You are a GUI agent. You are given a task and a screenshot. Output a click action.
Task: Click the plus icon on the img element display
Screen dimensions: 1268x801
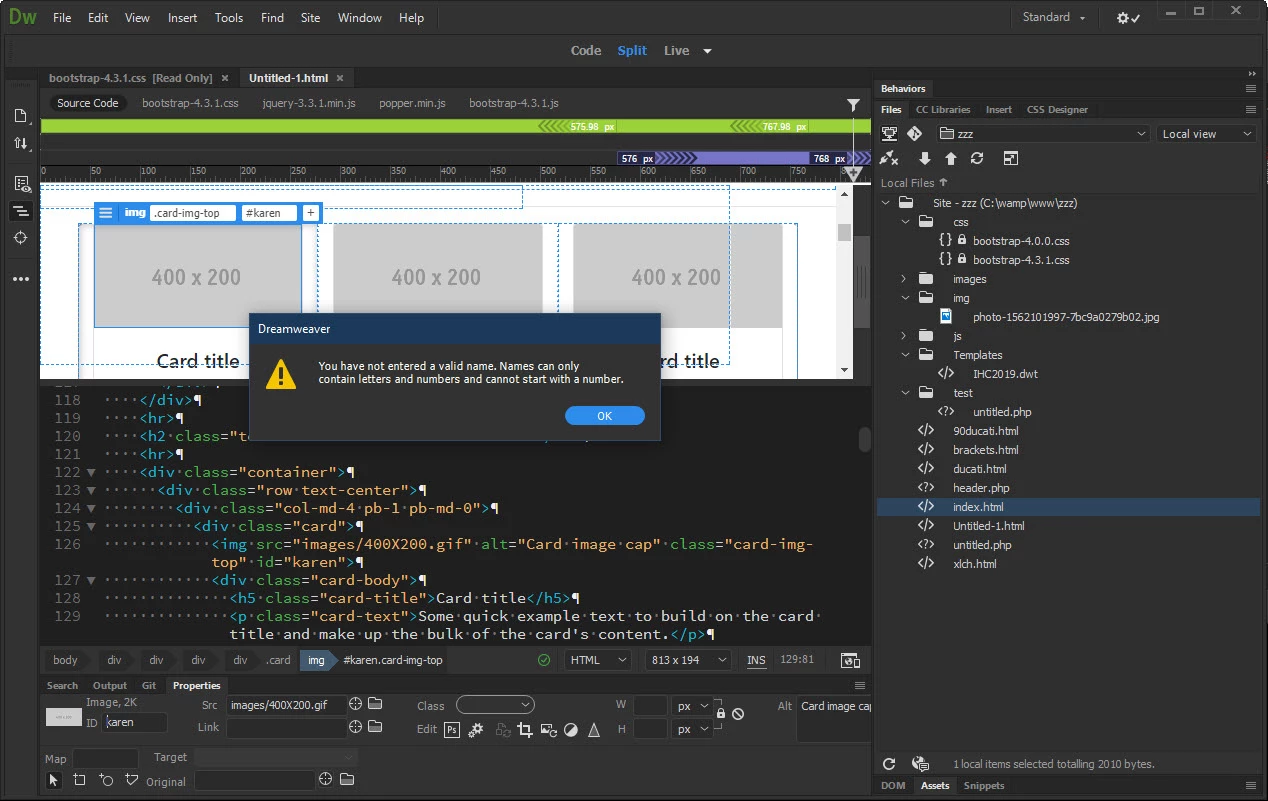pos(310,213)
